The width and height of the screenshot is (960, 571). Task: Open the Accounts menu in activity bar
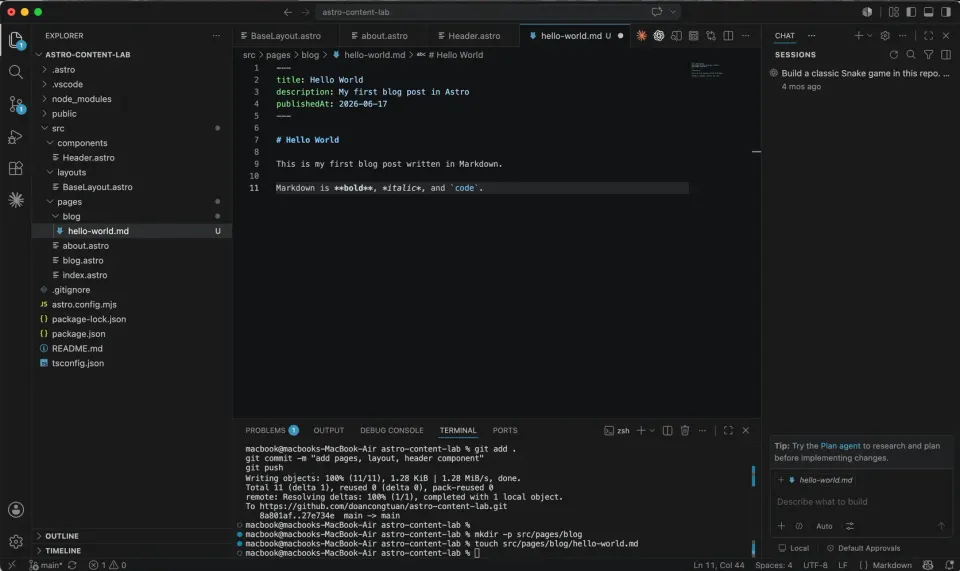16,510
